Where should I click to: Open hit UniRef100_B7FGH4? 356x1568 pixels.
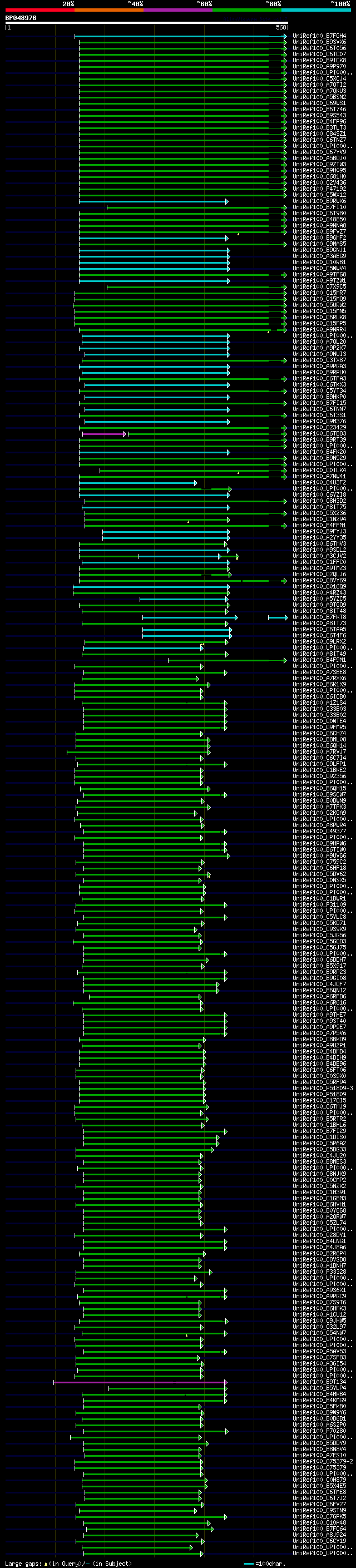pos(319,36)
